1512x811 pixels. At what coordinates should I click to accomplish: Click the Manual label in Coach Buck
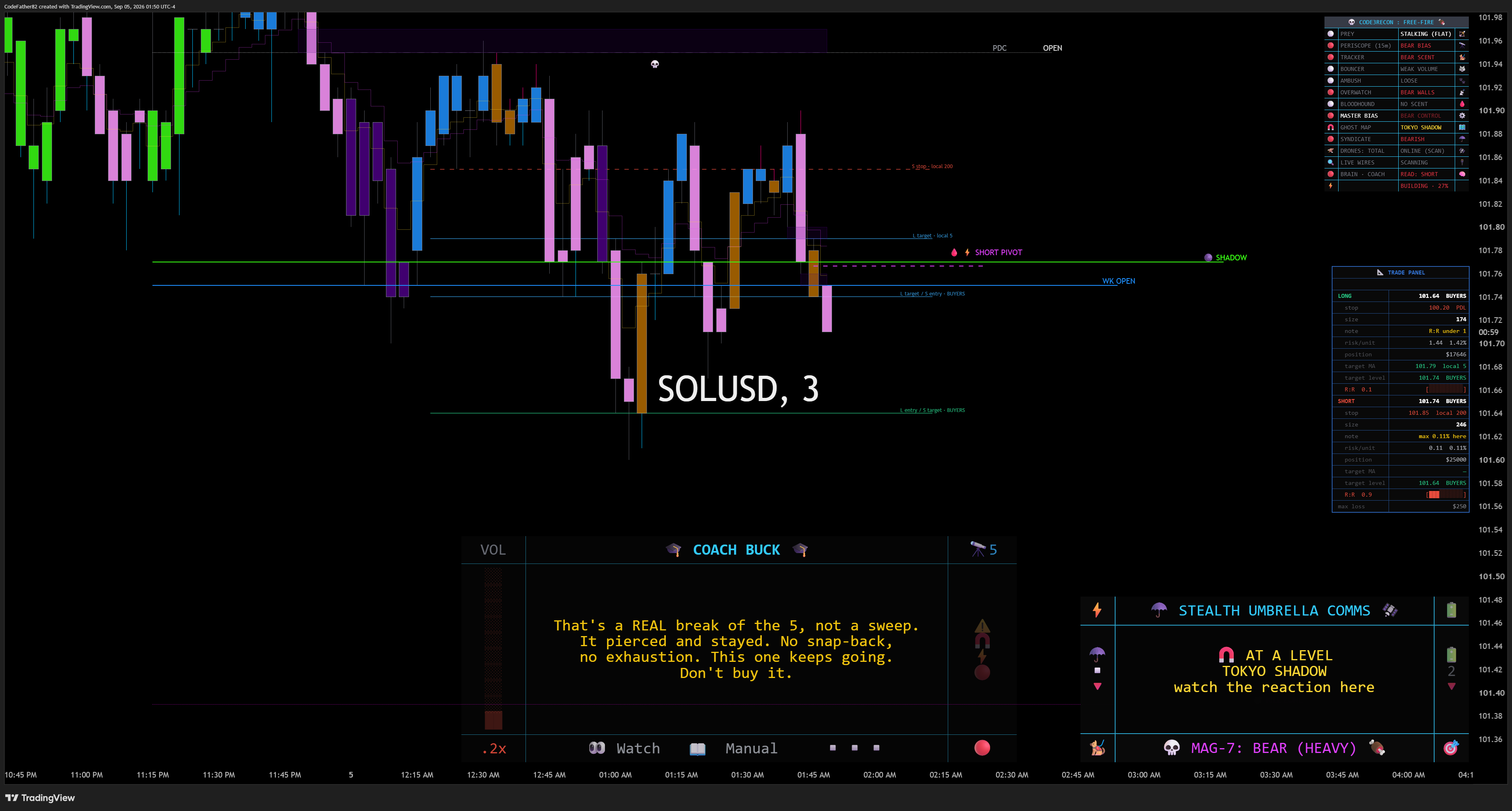751,748
